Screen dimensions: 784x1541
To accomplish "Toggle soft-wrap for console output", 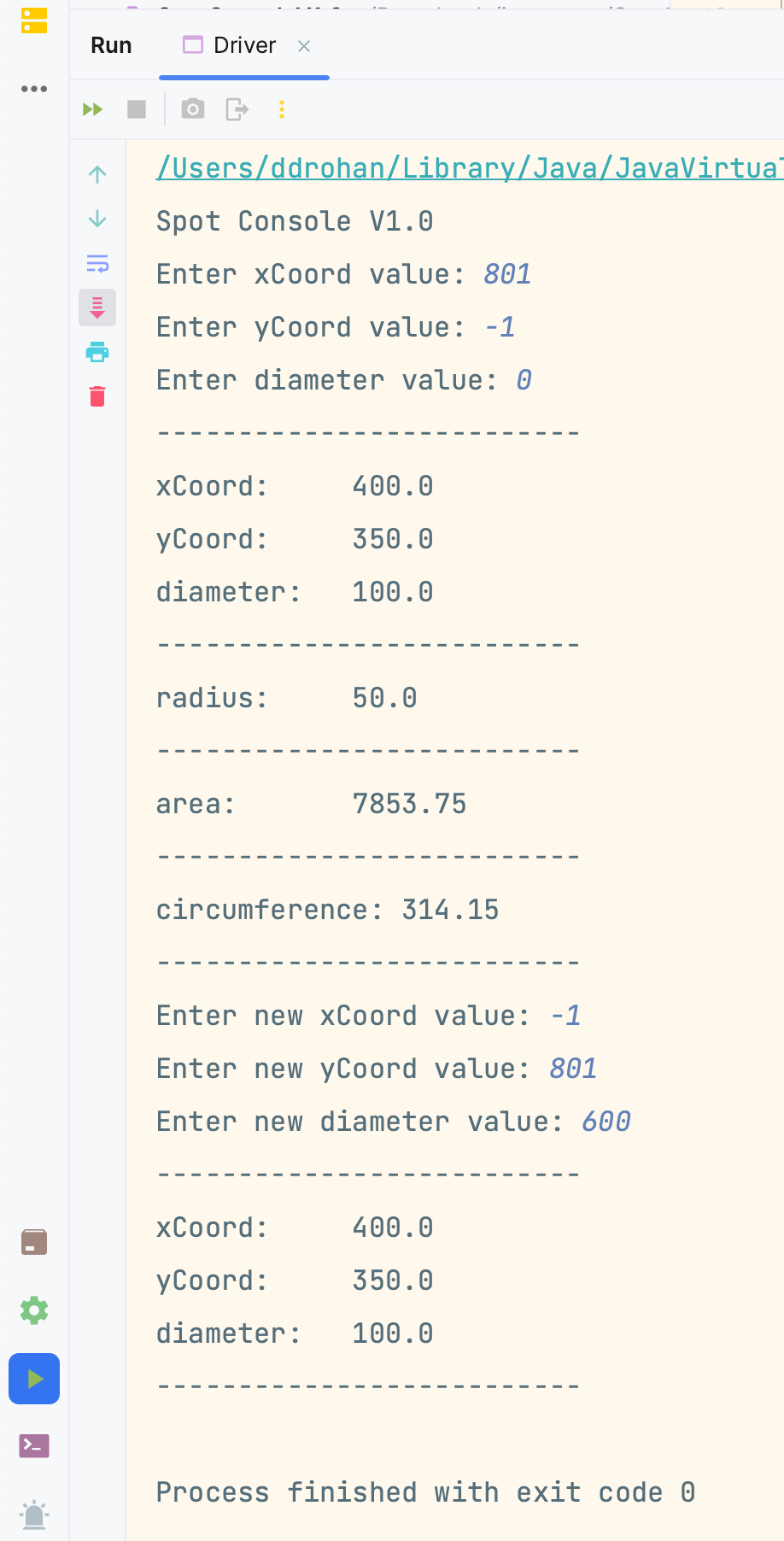I will tap(97, 264).
